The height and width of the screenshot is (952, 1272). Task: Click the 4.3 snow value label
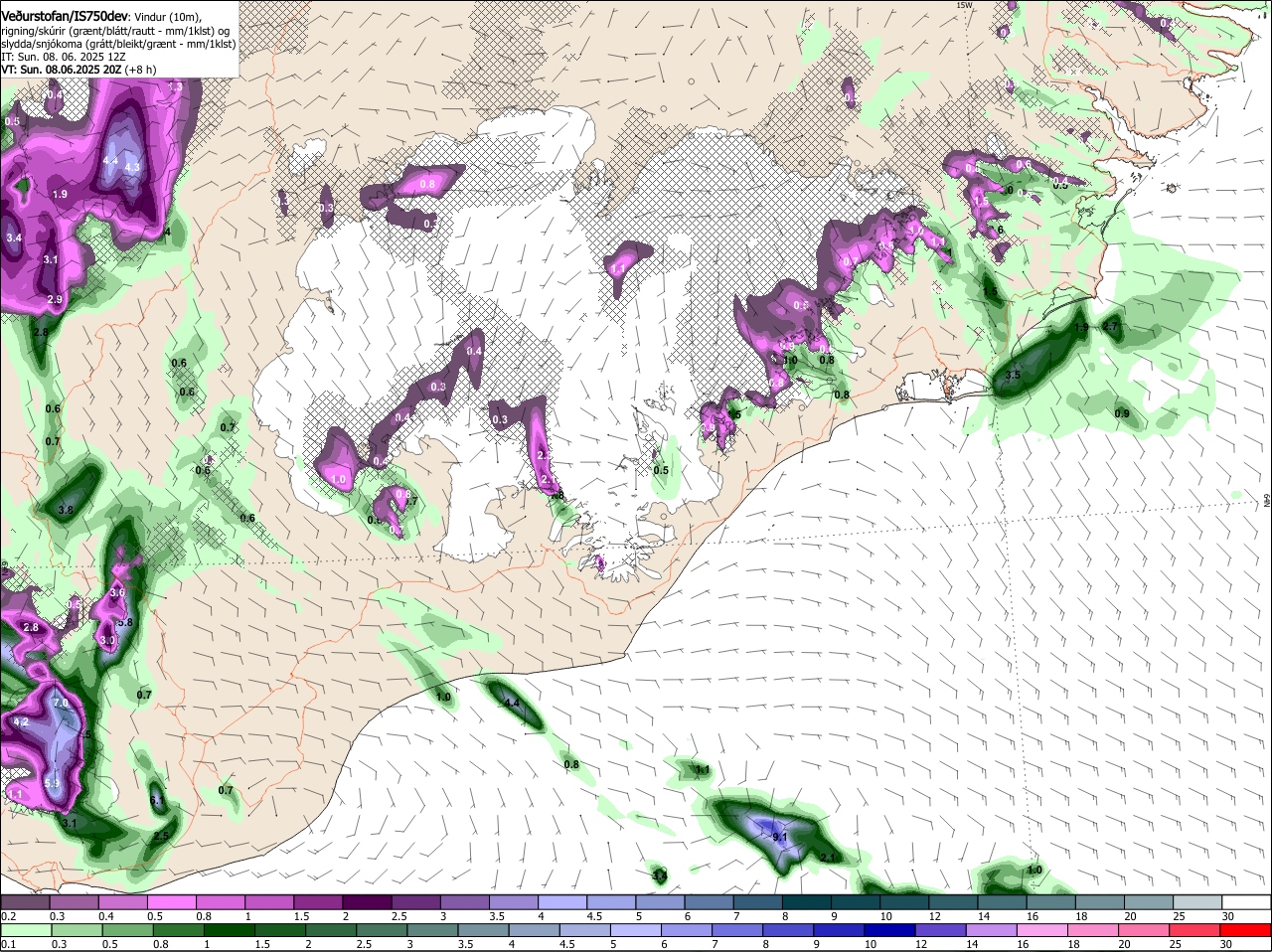(x=132, y=168)
